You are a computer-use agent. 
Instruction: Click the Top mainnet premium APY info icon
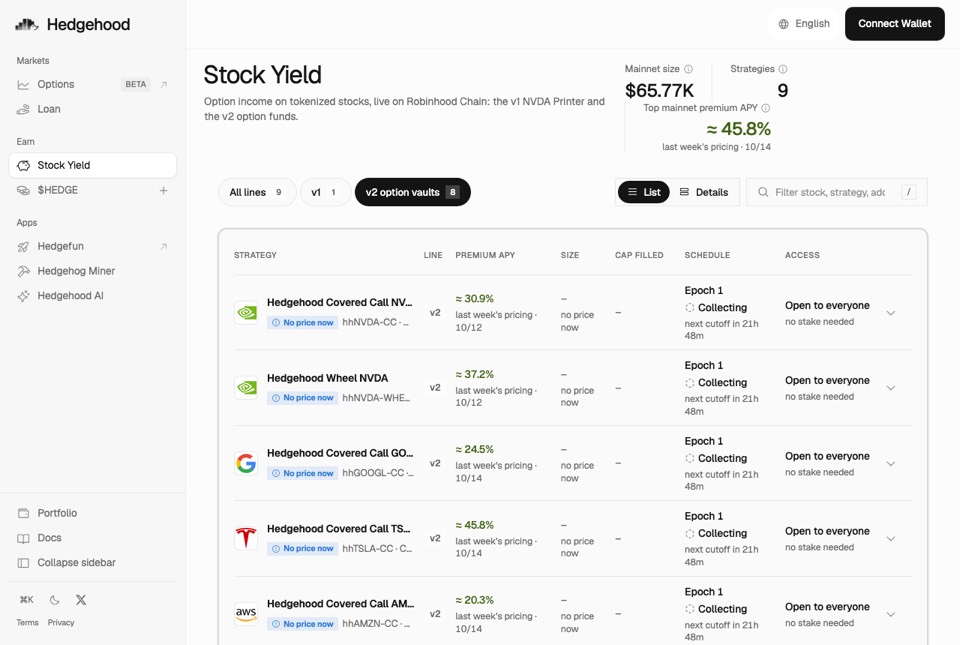coord(765,108)
